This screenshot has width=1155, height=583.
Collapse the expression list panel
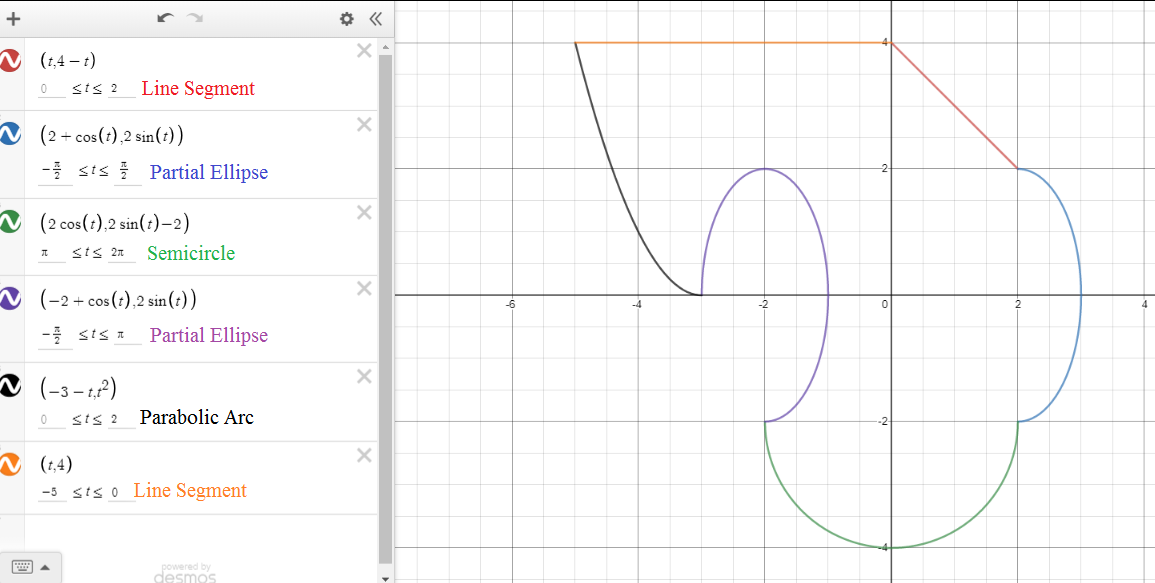(x=375, y=19)
